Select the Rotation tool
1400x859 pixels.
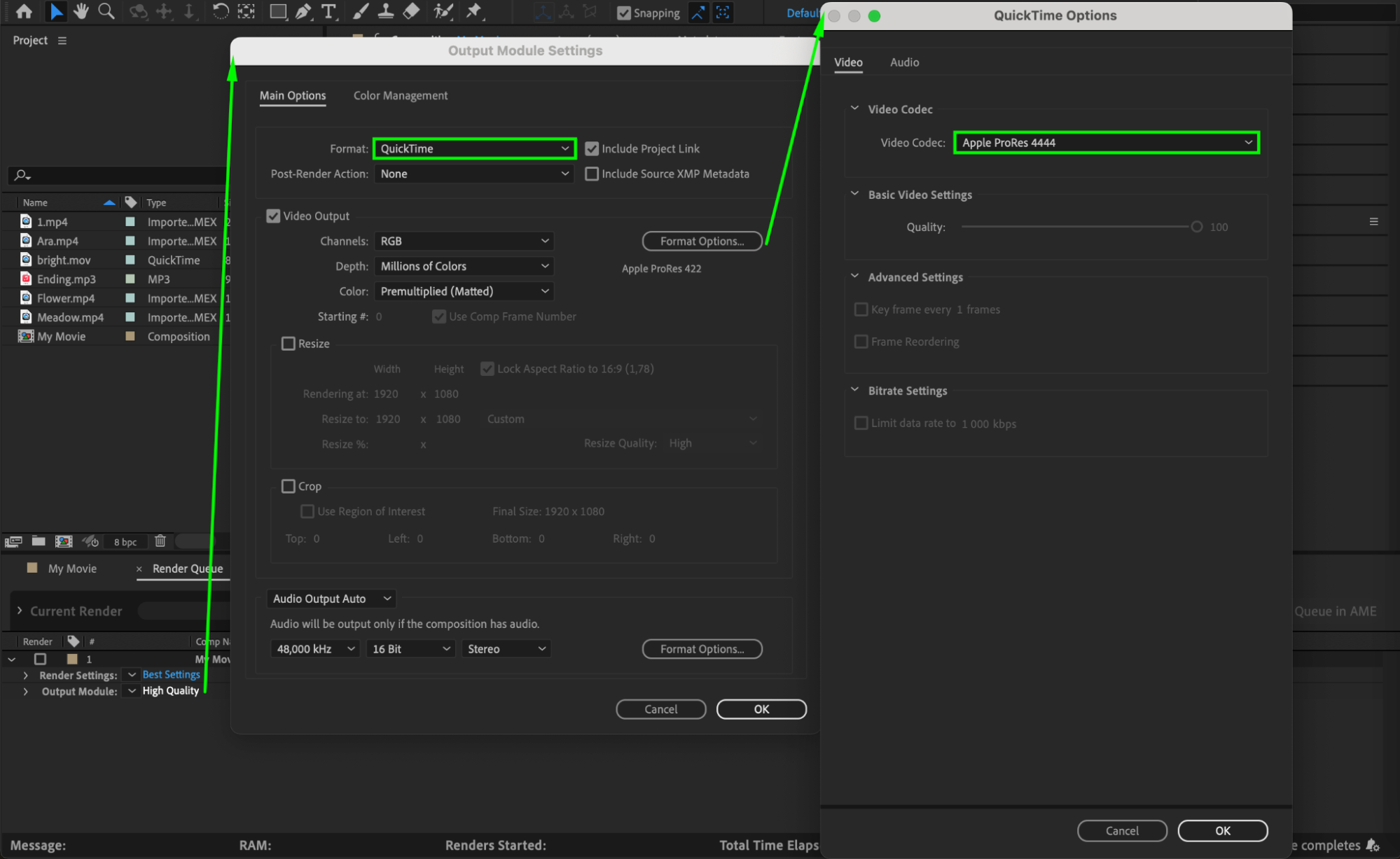tap(220, 11)
